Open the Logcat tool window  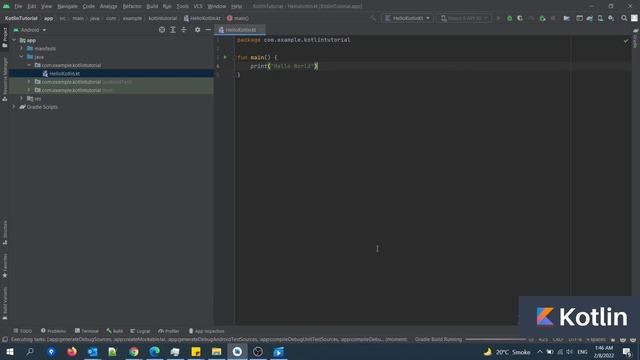point(140,331)
